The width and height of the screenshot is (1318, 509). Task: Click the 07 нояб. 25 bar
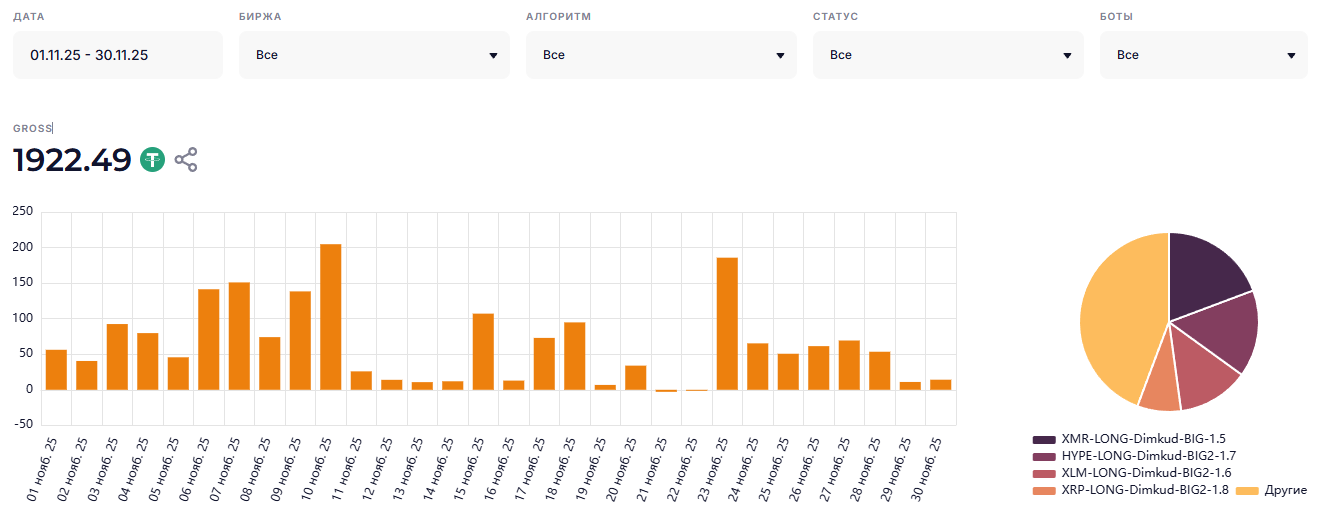pyautogui.click(x=239, y=336)
